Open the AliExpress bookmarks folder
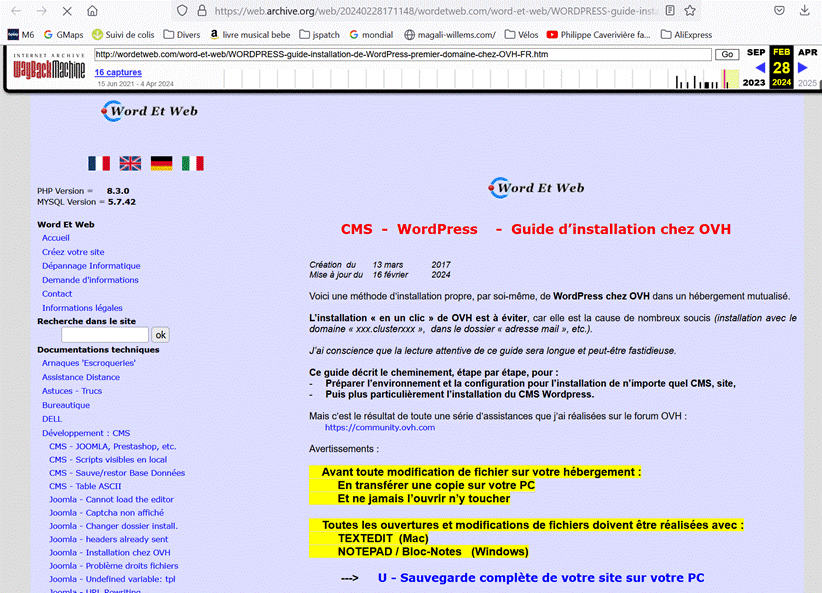This screenshot has width=822, height=593. tap(686, 35)
